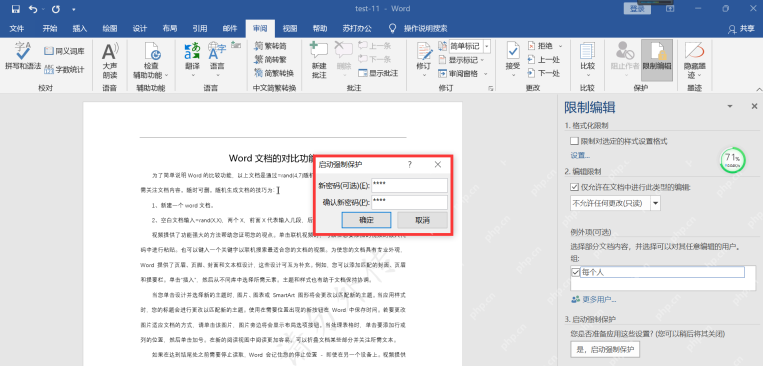This screenshot has width=763, height=366.
Task: Uncheck 仅允许在文档中进行此类型的编辑
Action: (574, 186)
